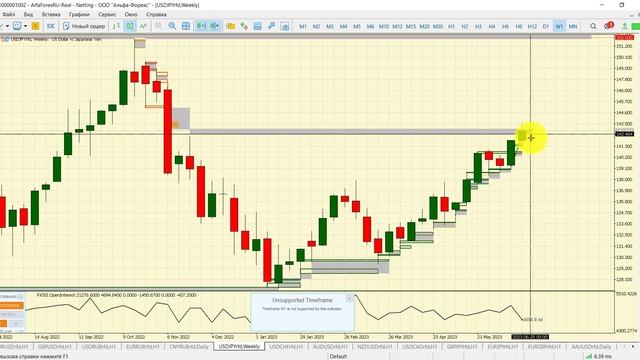The width and height of the screenshot is (640, 360).
Task: Open the Справка menu
Action: [x=156, y=14]
